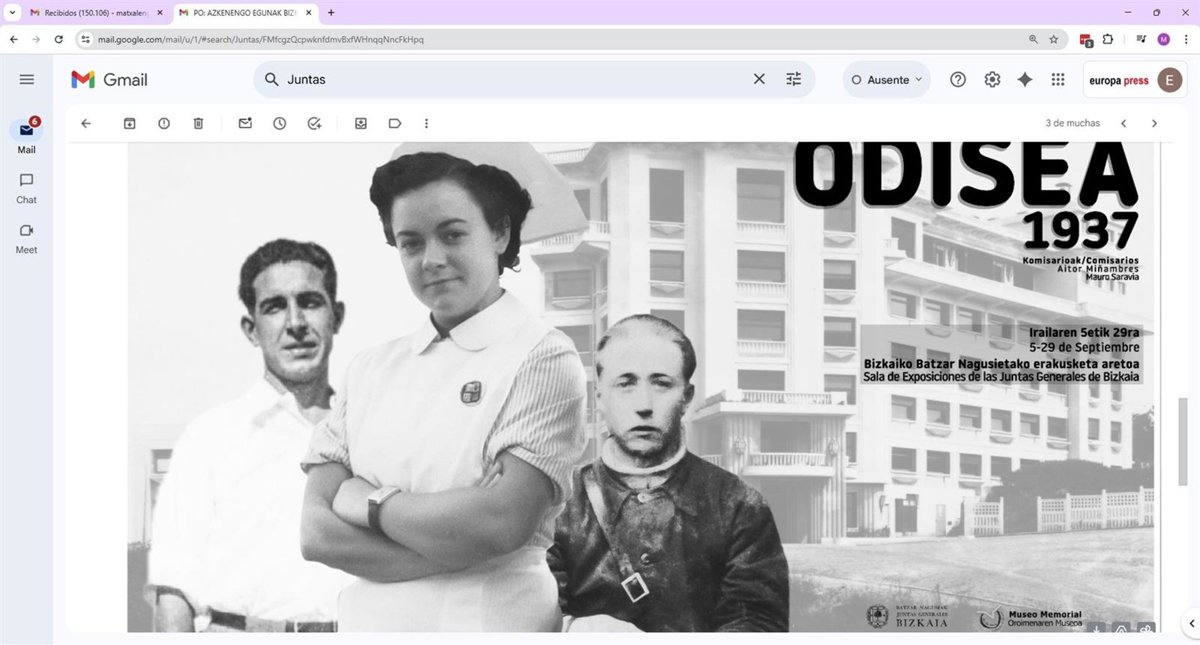
Task: Mark the email as unread
Action: (x=245, y=123)
